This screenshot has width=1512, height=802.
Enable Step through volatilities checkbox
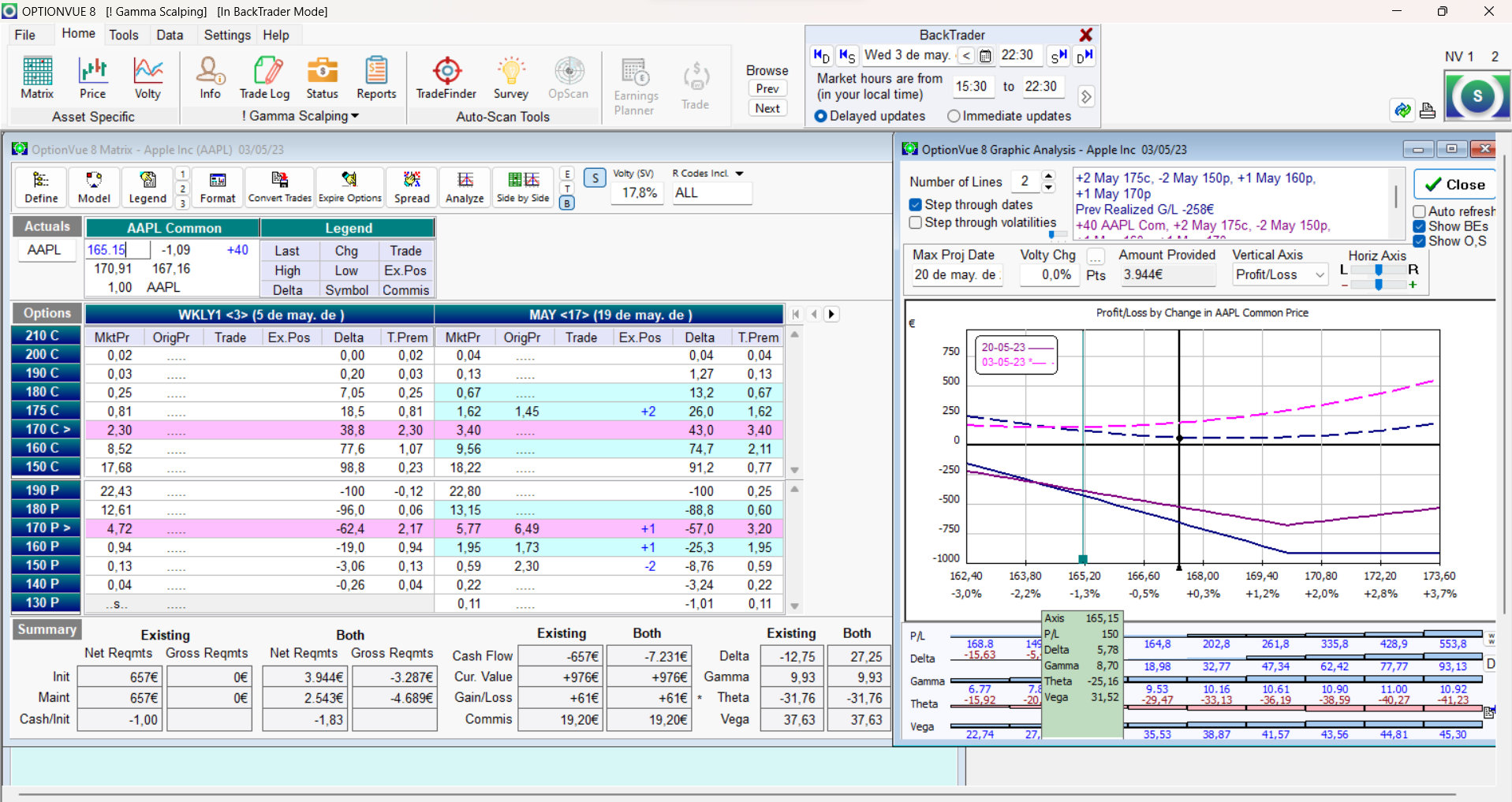click(x=916, y=223)
